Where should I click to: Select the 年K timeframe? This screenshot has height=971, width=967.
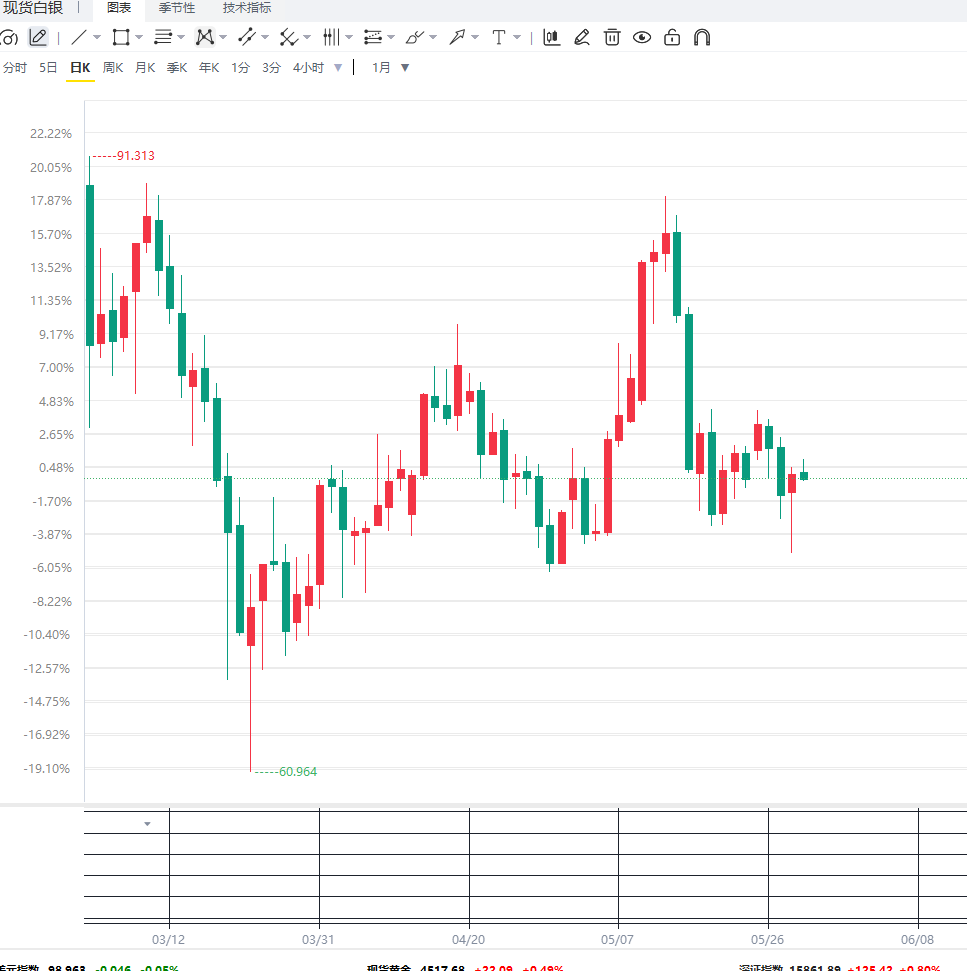point(209,67)
